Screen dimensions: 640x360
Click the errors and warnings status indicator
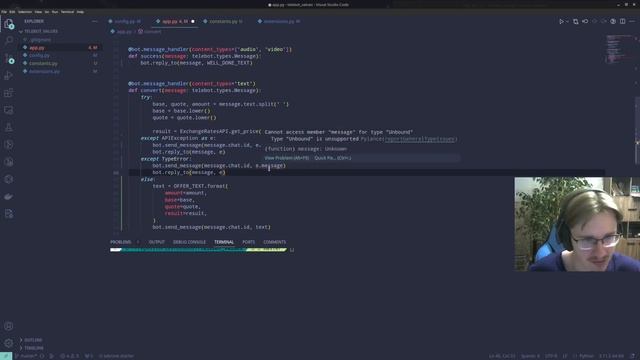coord(69,356)
